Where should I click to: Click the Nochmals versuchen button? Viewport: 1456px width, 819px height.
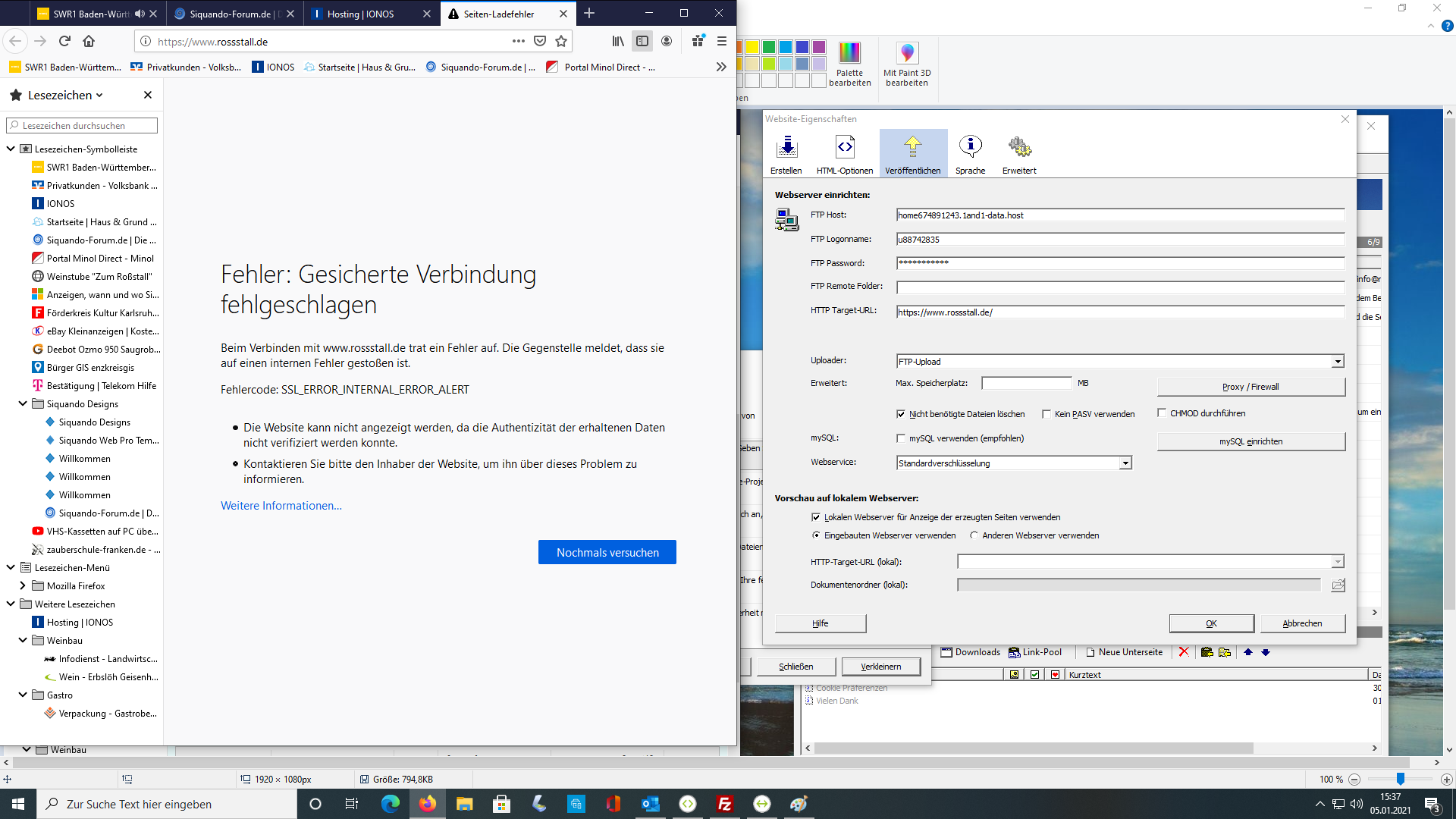607,552
